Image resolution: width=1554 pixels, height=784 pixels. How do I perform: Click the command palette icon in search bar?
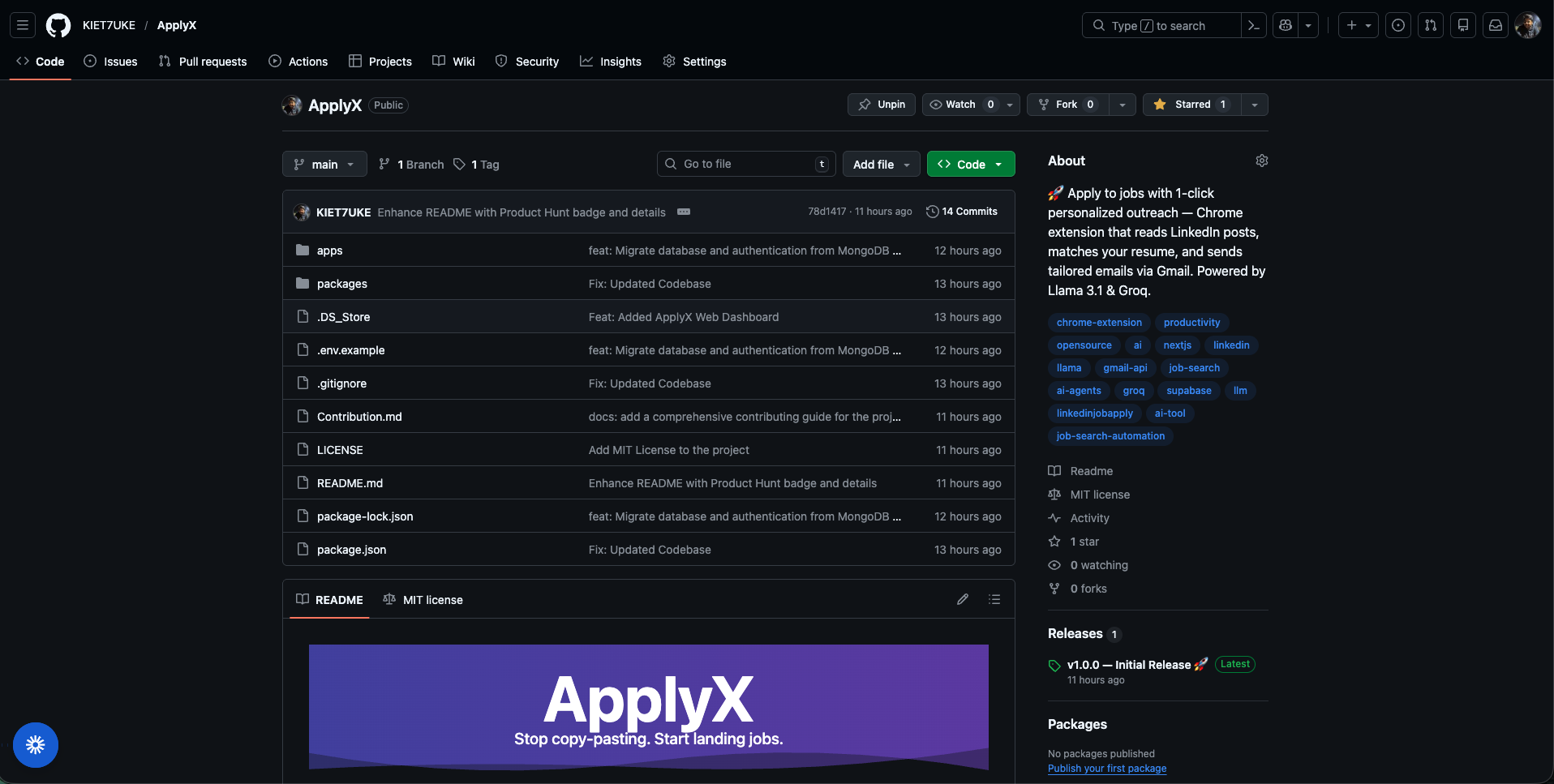pos(1254,25)
